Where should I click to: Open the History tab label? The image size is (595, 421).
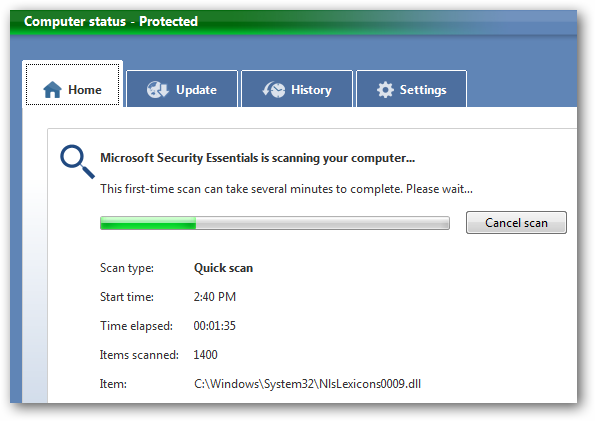[x=311, y=90]
